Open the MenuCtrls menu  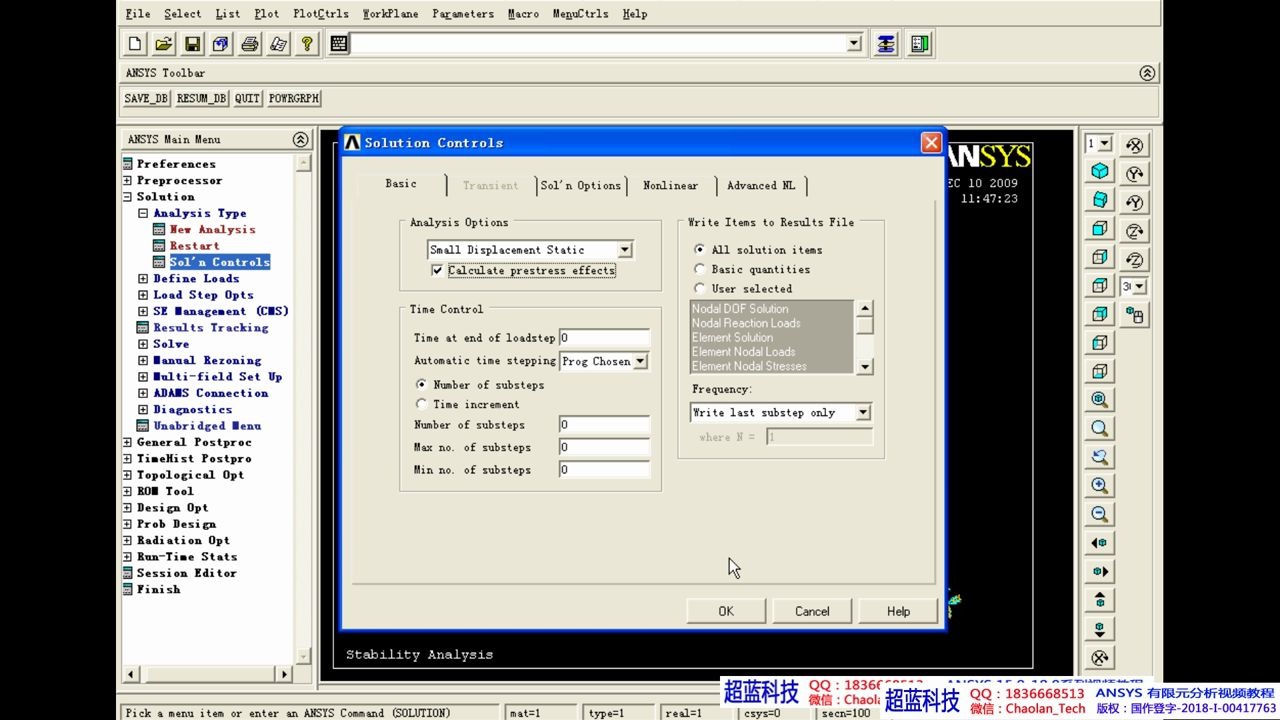point(580,14)
